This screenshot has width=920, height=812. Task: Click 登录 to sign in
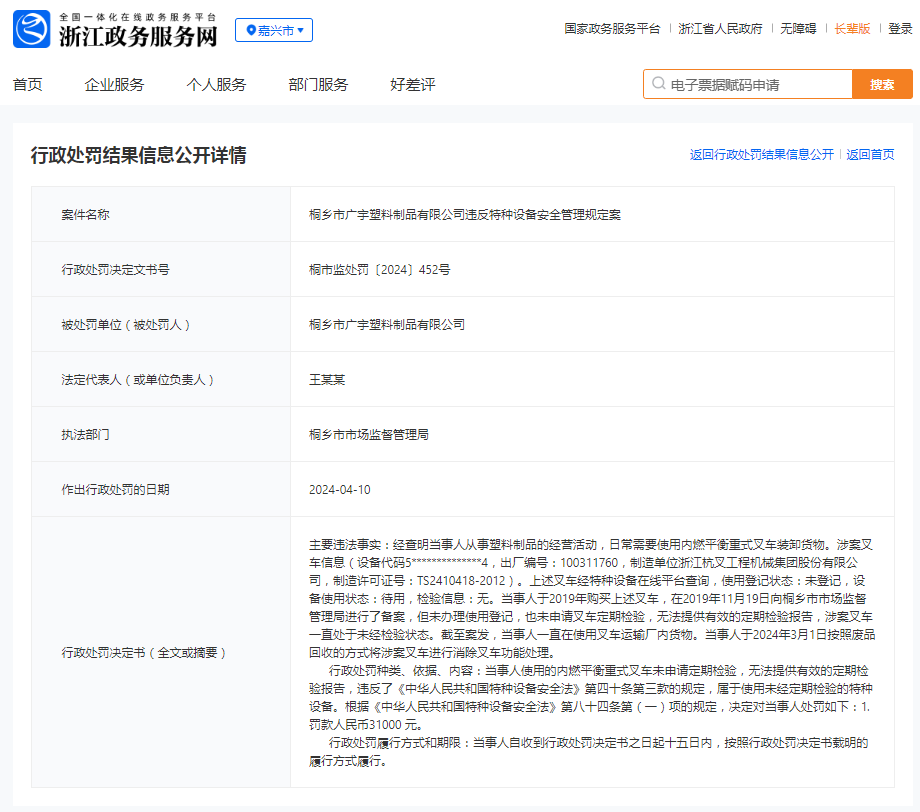pos(900,29)
